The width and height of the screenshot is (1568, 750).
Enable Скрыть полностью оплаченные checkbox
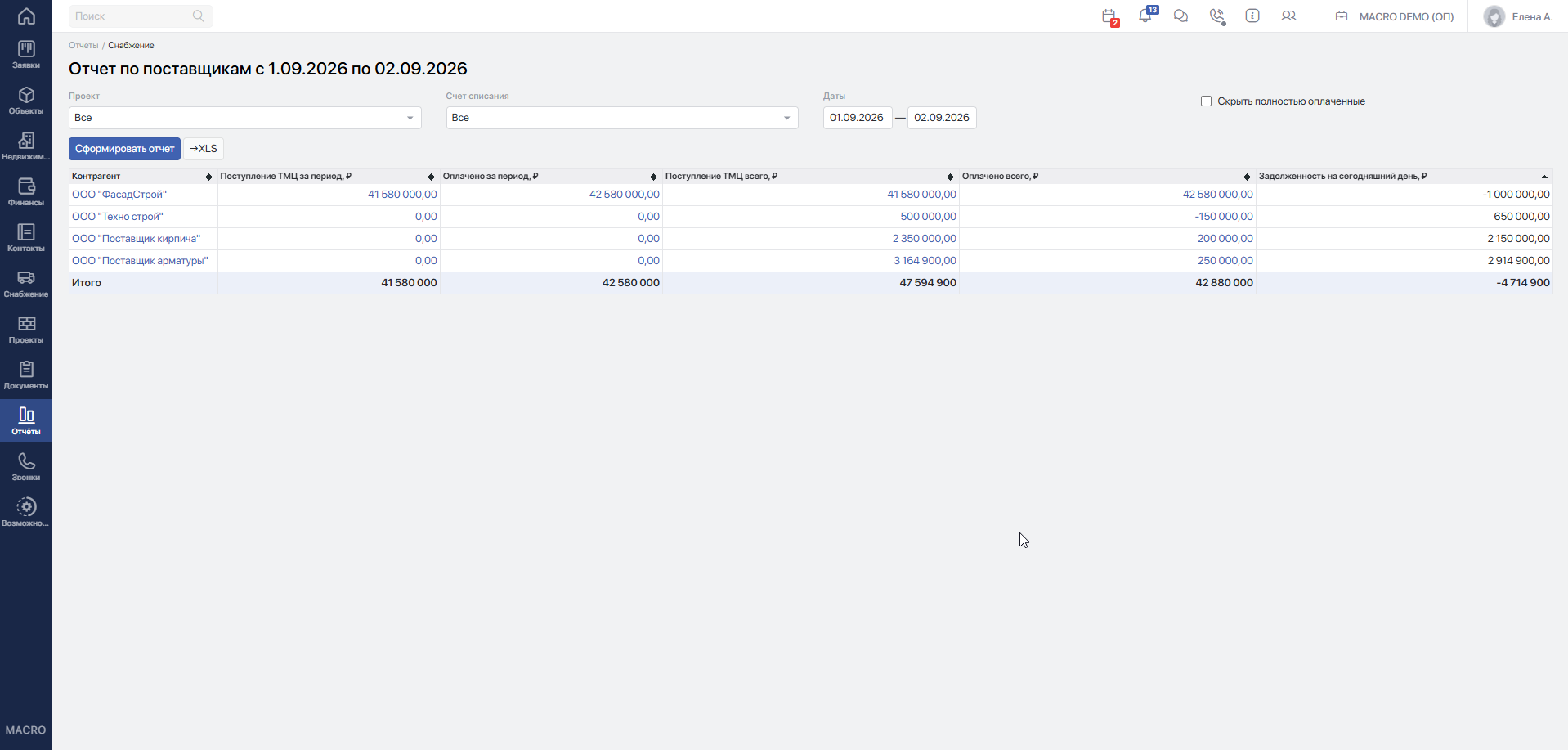click(1206, 101)
